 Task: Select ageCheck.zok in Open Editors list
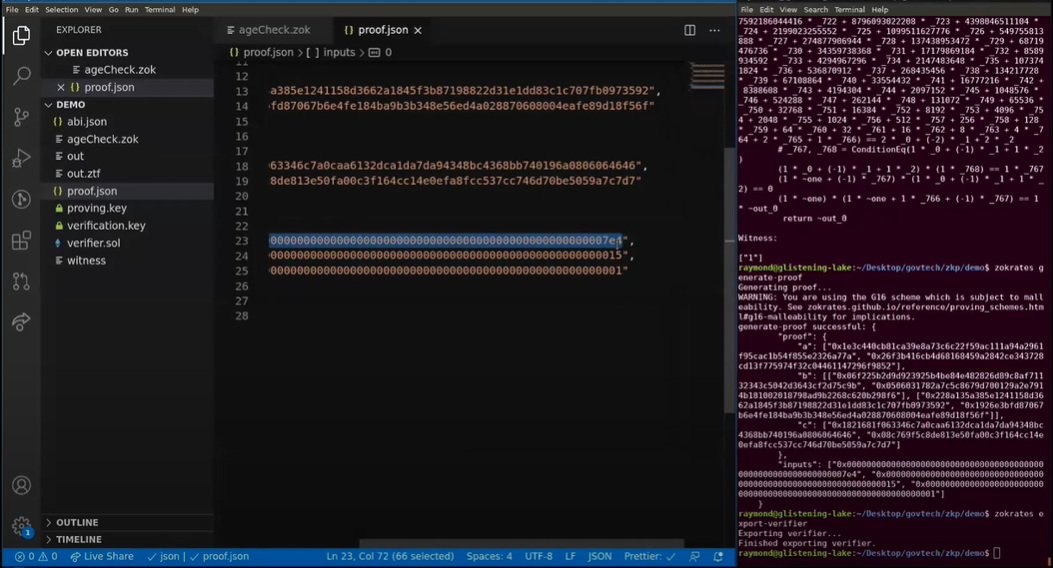click(128, 70)
